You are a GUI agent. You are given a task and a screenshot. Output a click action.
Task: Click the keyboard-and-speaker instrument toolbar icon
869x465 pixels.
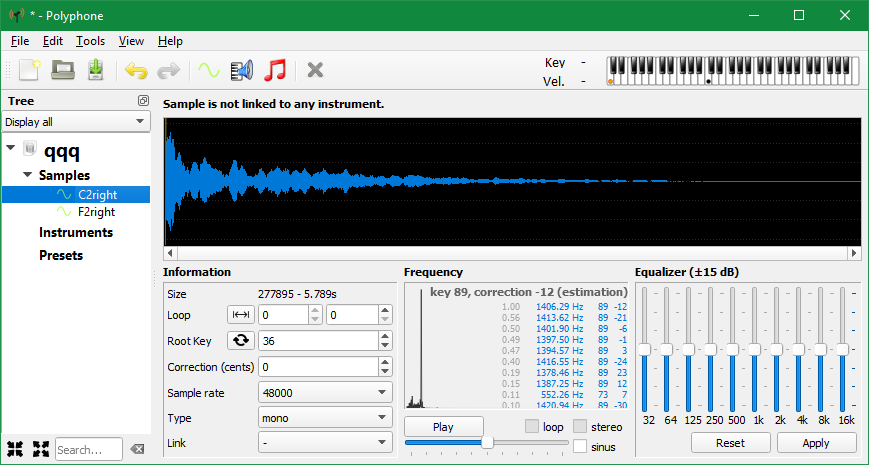click(x=241, y=70)
